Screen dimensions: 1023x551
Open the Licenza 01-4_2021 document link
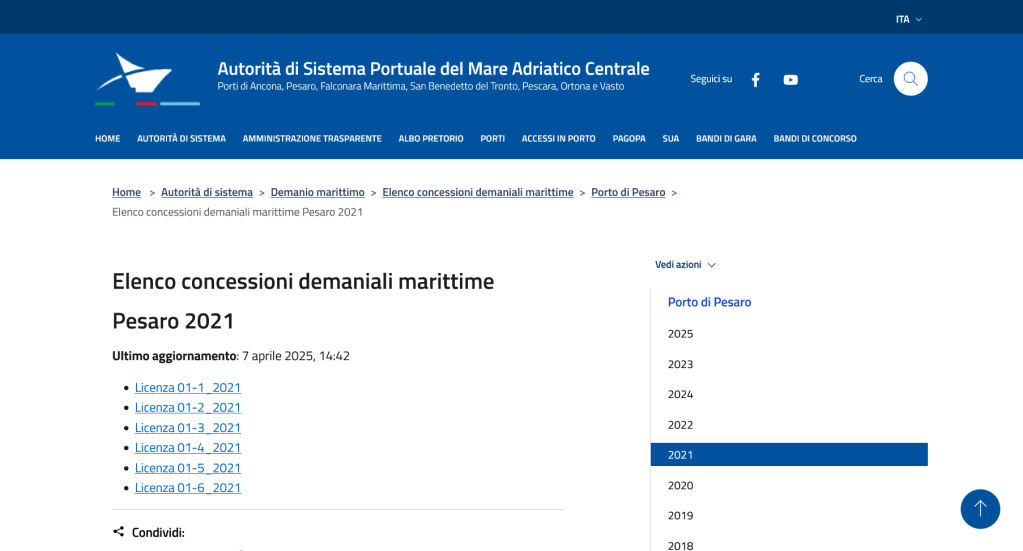[x=188, y=448]
